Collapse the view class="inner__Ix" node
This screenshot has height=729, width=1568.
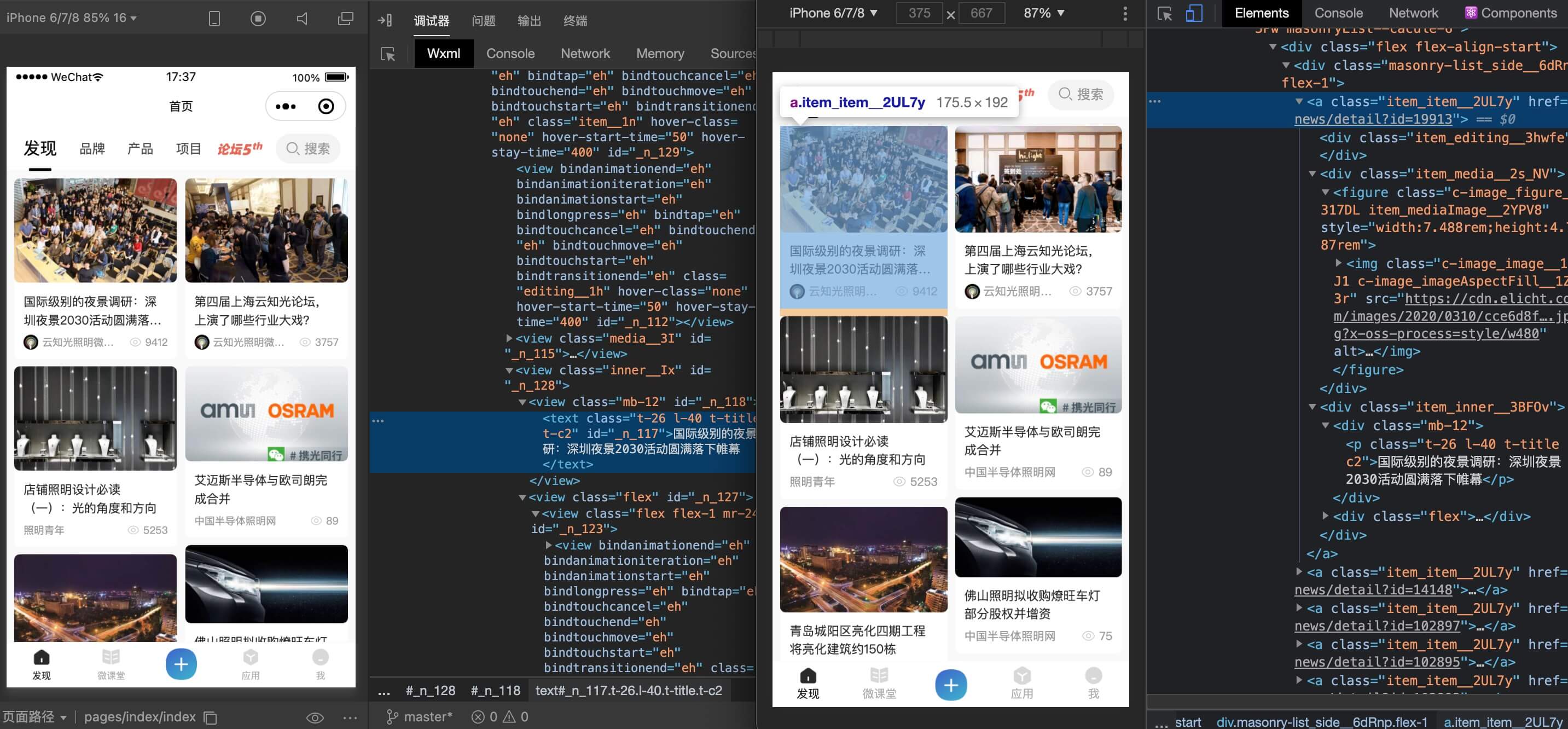509,371
